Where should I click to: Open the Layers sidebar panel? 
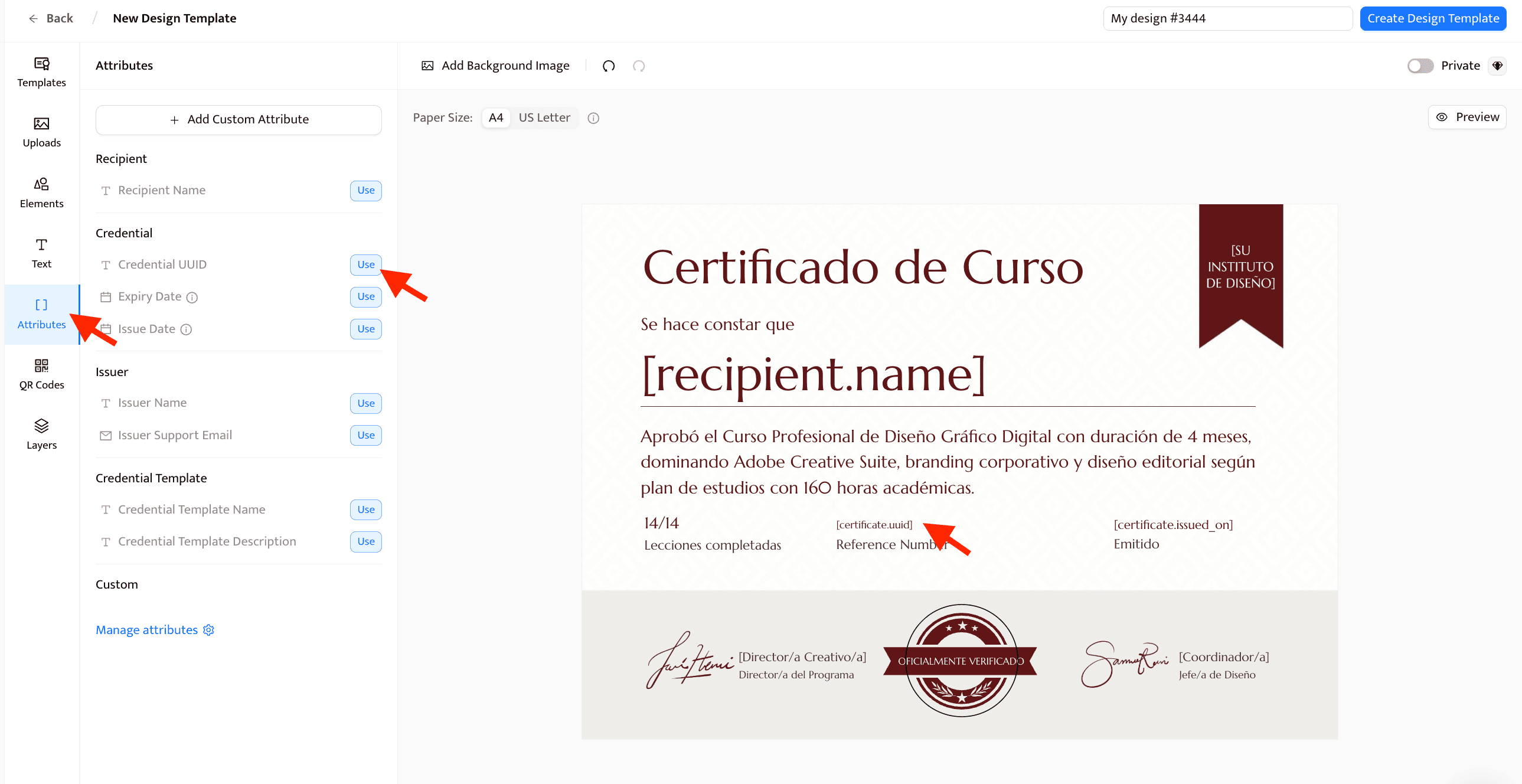click(x=41, y=435)
